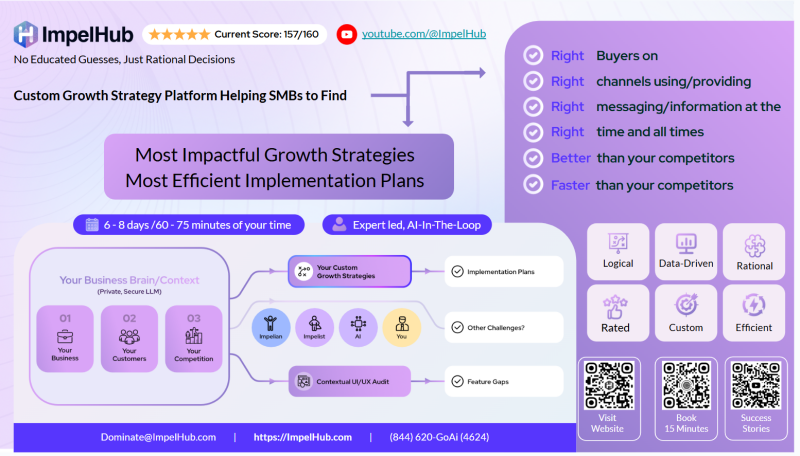Click the Visit Website QR code
800x456 pixels.
pyautogui.click(x=609, y=385)
